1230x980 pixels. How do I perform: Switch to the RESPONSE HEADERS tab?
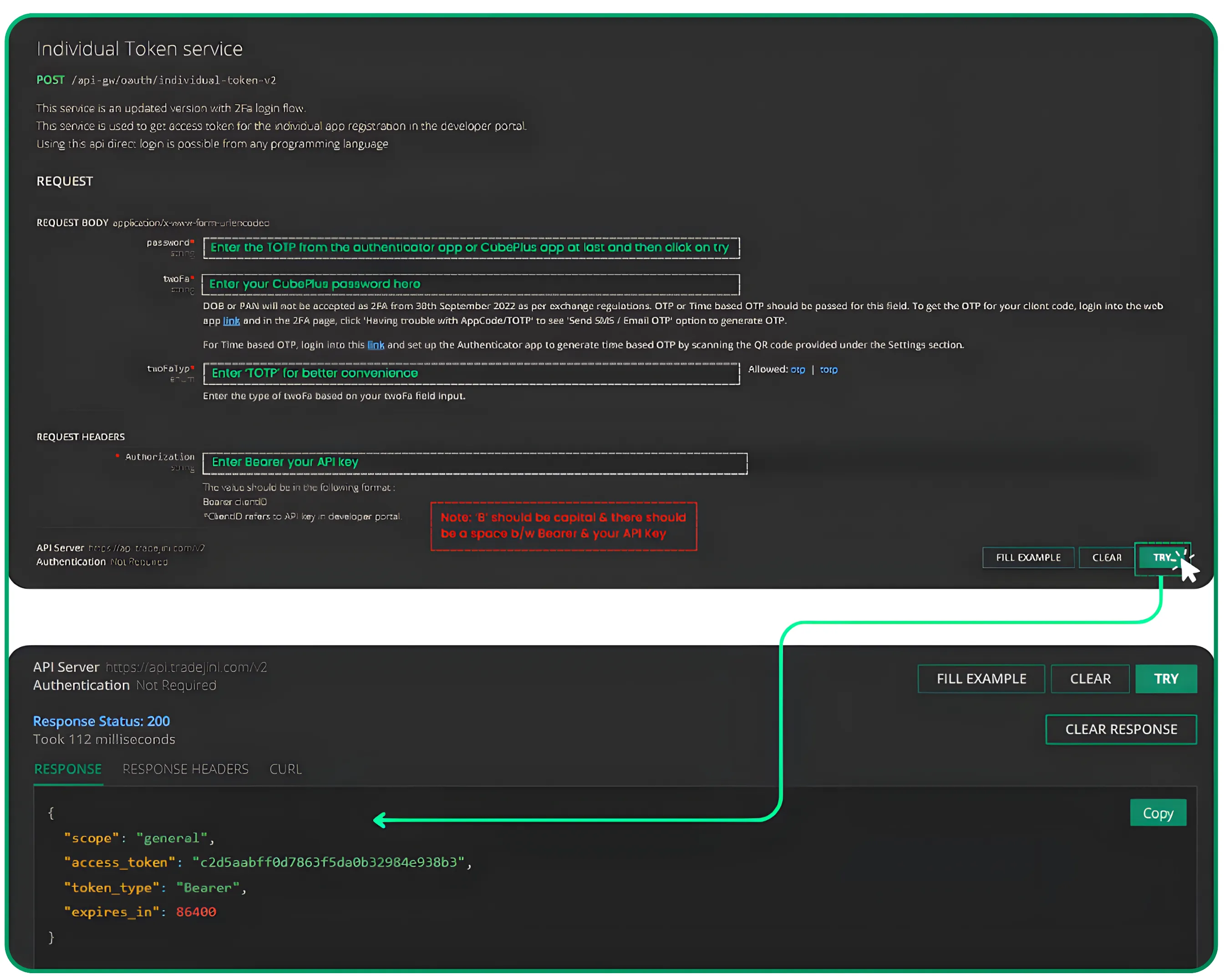[x=185, y=768]
